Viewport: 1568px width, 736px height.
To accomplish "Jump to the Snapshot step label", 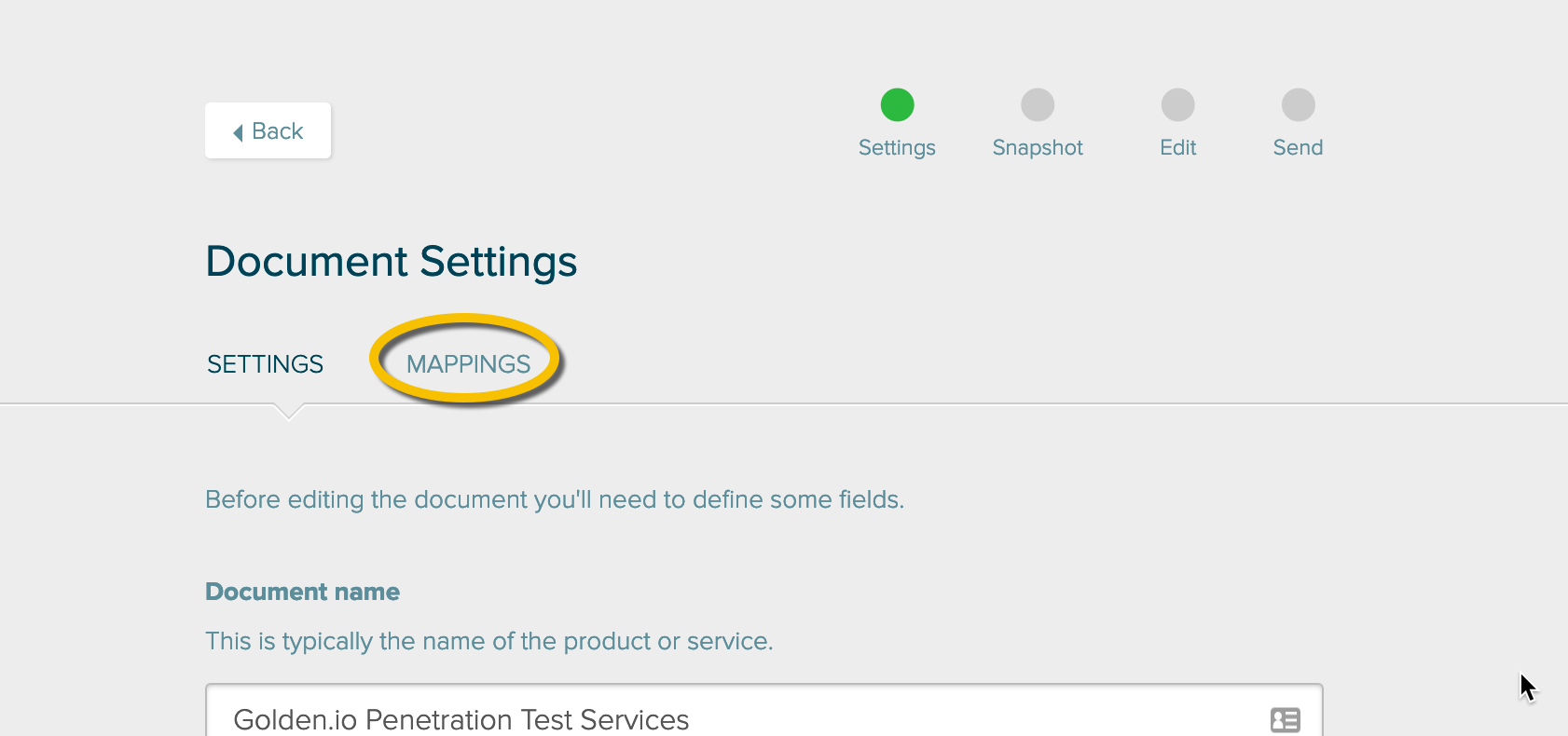I will (x=1038, y=148).
